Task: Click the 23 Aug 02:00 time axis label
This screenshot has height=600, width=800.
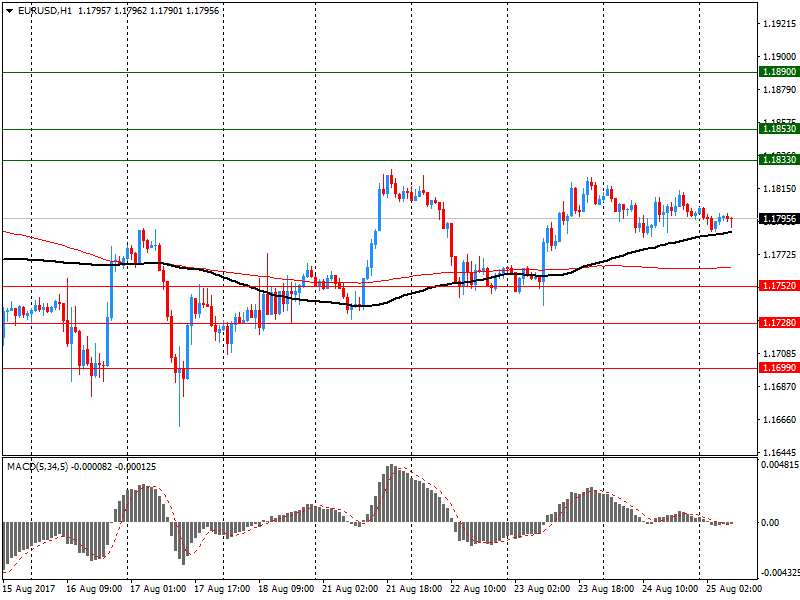Action: coord(542,589)
